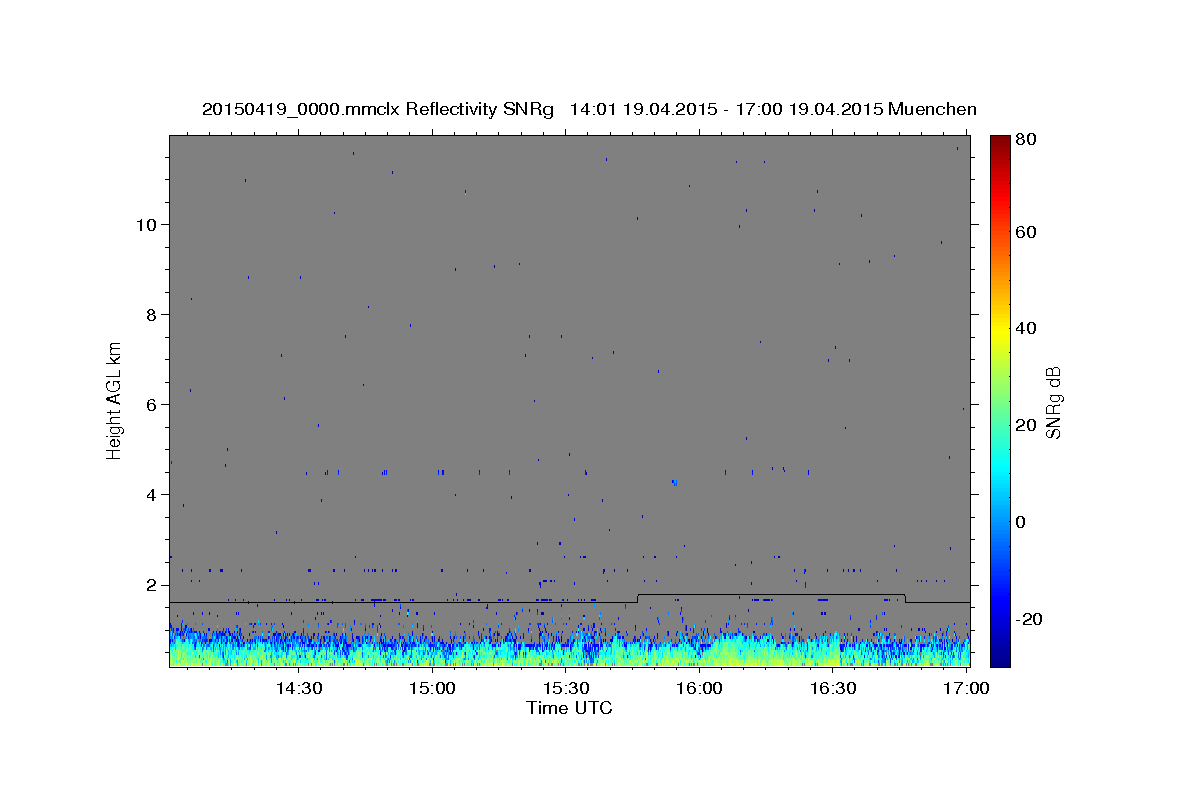1200x800 pixels.
Task: Click the 'SNRg dB' colorbar label
Action: (1052, 403)
